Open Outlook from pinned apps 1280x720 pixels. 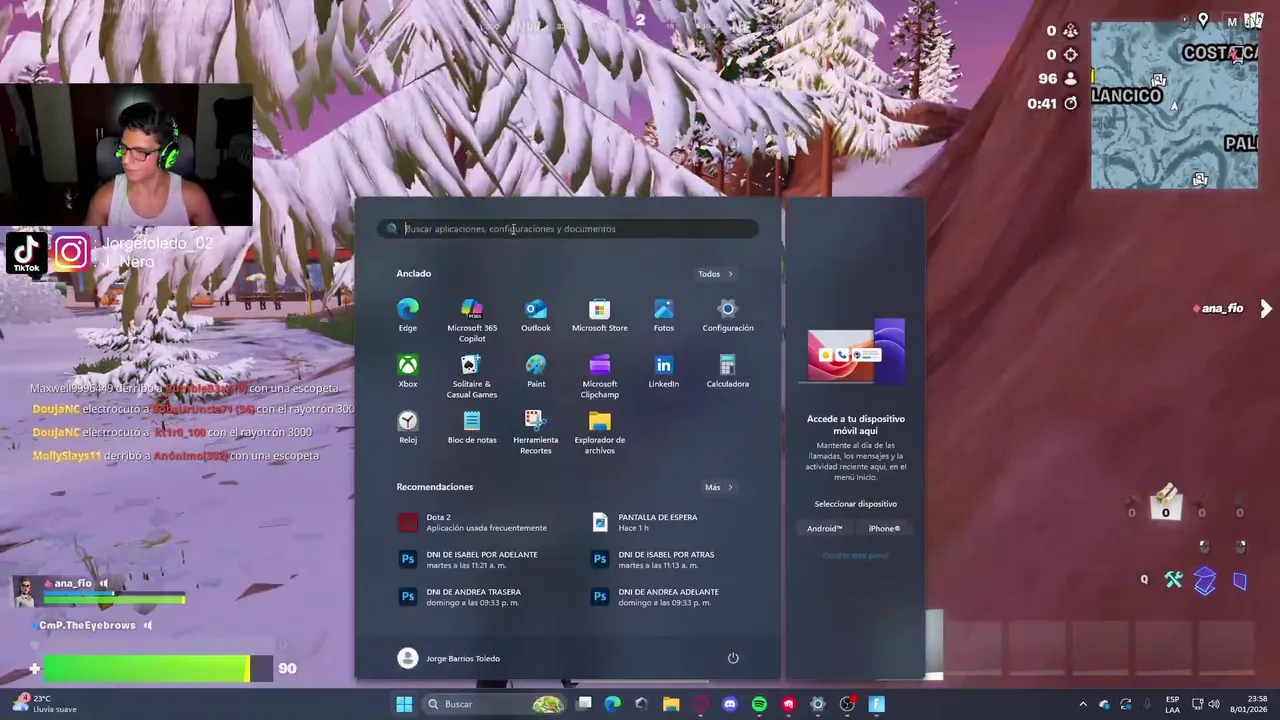[x=536, y=316]
